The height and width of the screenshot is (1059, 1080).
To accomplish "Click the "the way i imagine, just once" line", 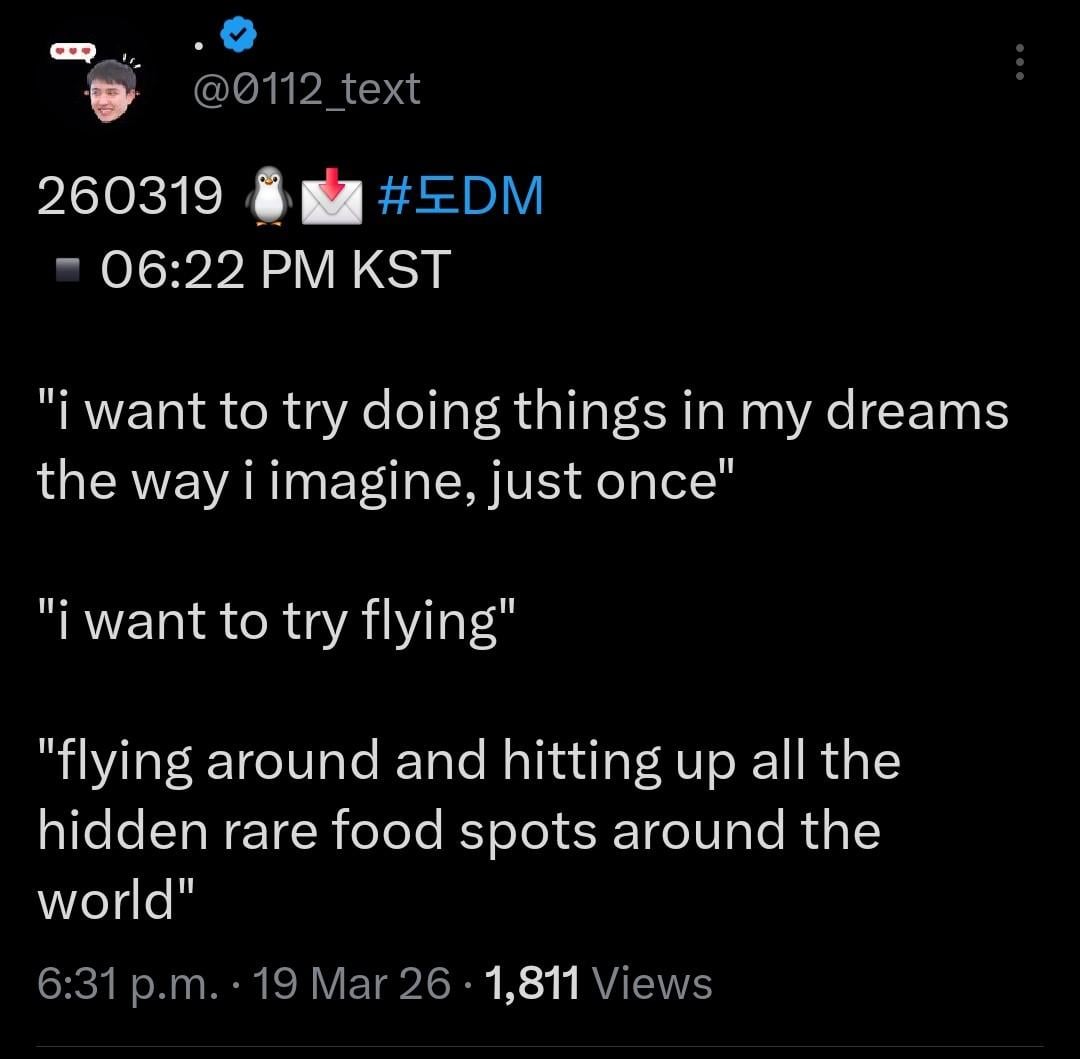I will pos(386,482).
